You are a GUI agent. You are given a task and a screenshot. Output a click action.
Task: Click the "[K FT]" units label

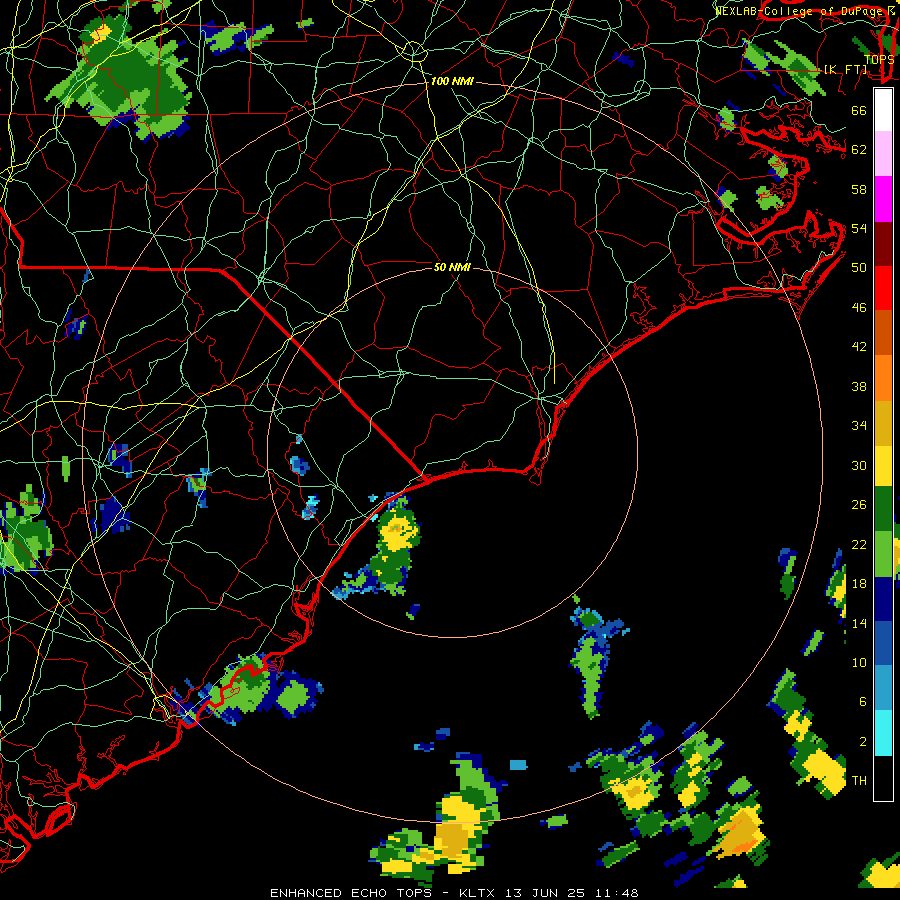point(847,69)
